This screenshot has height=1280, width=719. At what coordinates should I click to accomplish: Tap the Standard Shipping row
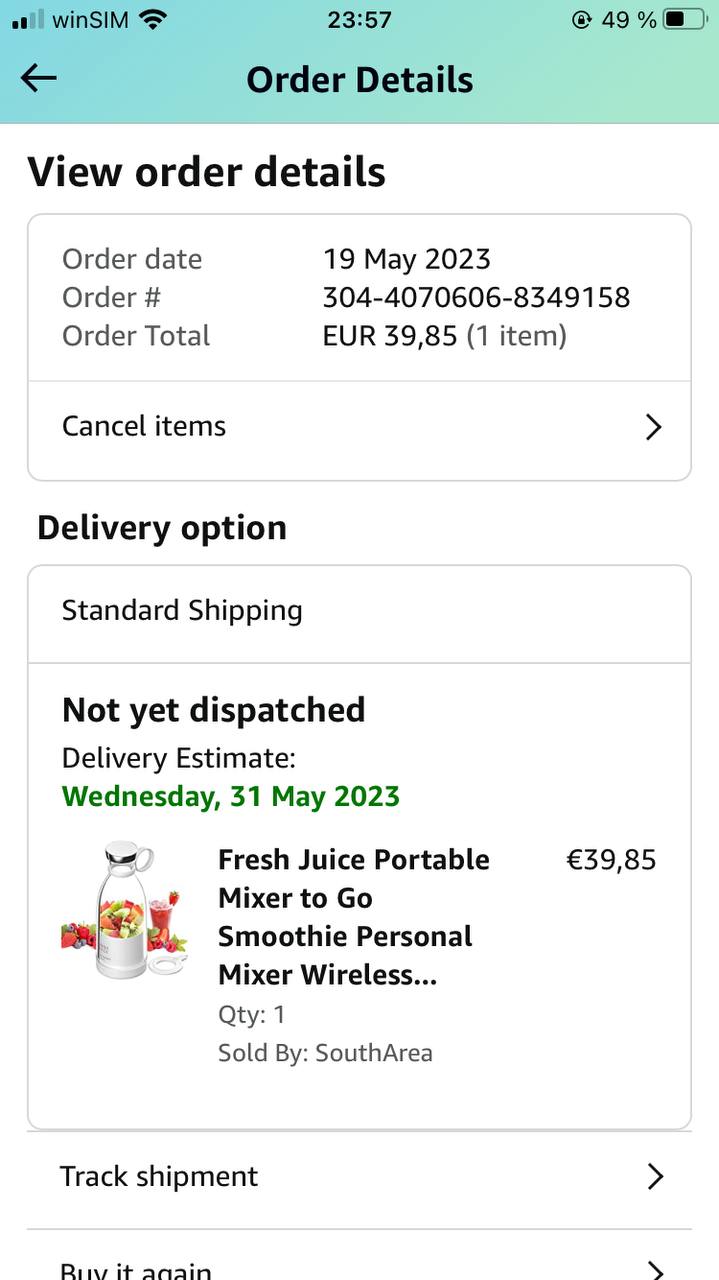[182, 611]
